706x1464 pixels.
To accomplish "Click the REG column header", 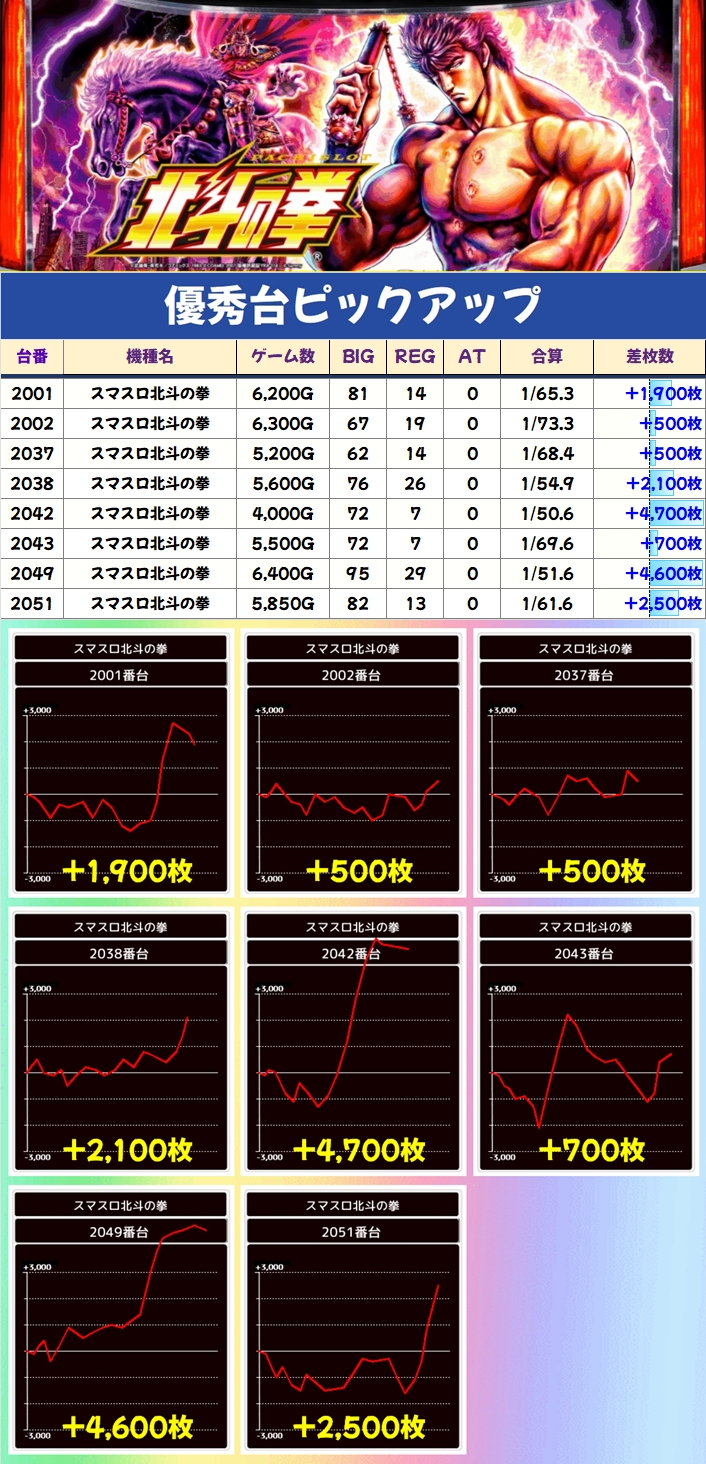I will coord(415,357).
